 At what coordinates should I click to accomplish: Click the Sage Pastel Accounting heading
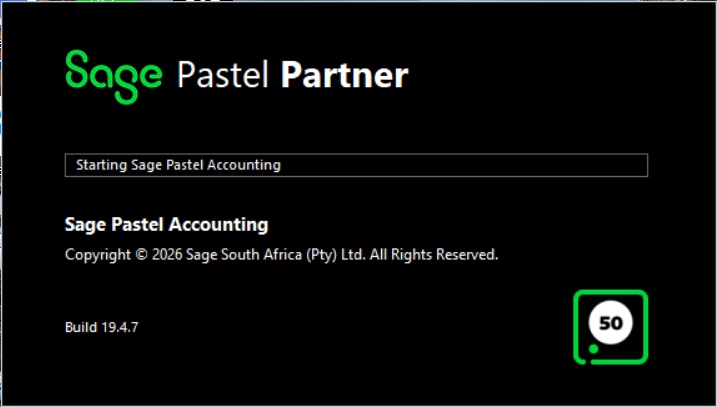click(166, 224)
